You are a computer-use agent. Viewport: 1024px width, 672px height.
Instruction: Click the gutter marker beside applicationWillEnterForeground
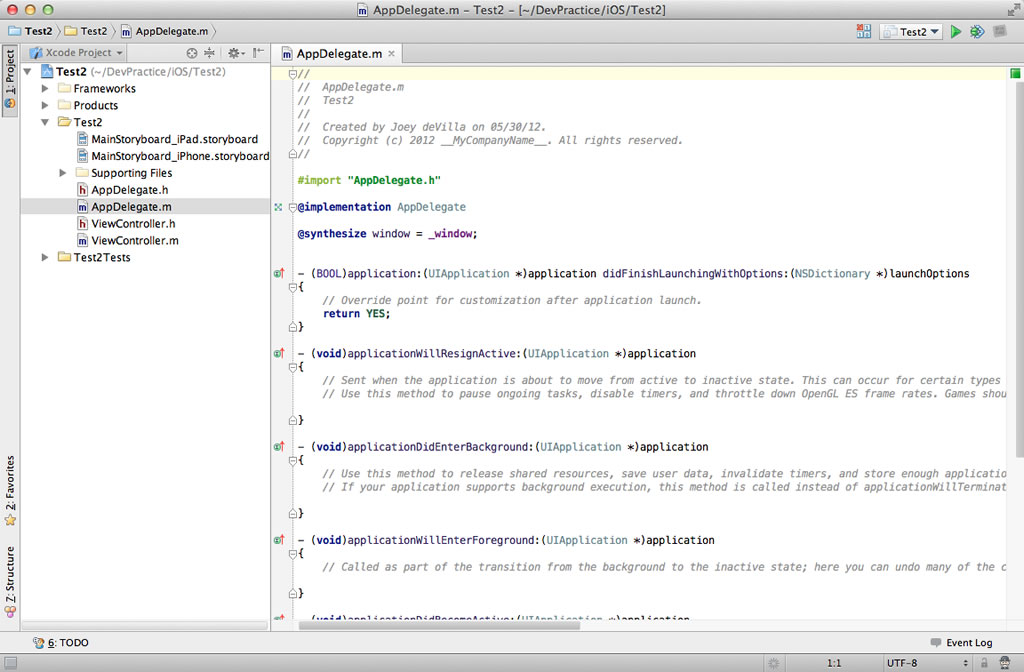tap(279, 540)
